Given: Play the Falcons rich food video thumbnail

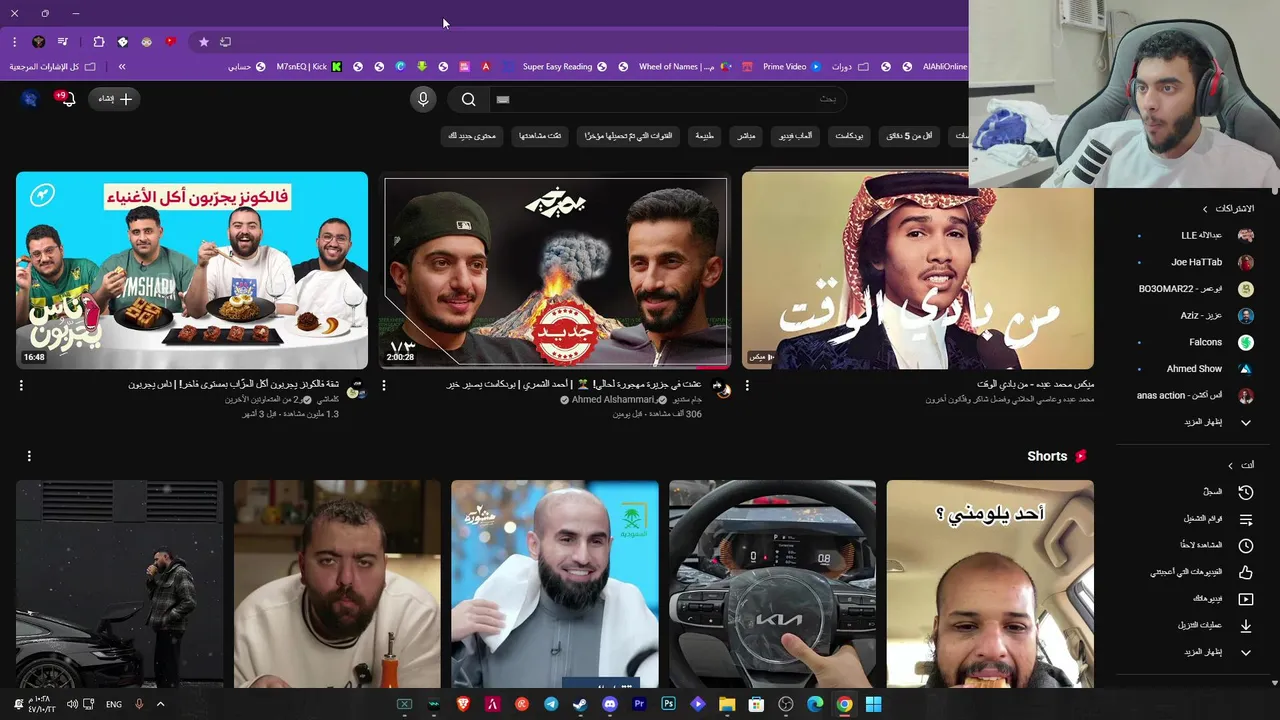Looking at the screenshot, I should (x=192, y=270).
